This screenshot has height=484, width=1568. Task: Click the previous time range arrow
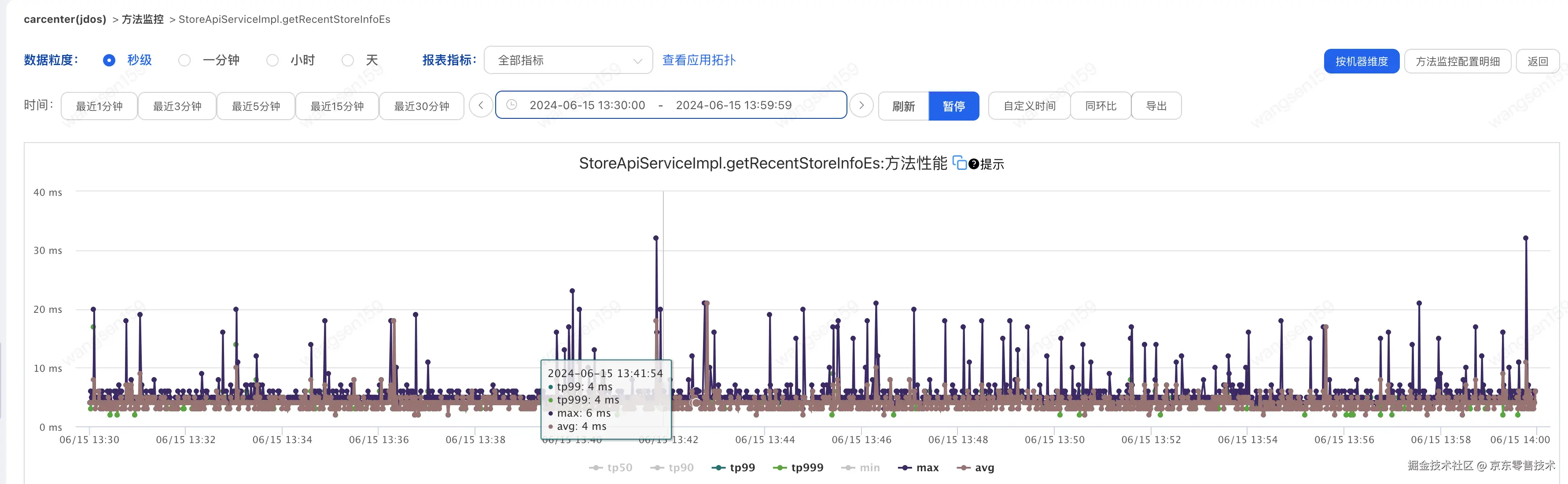coord(481,105)
